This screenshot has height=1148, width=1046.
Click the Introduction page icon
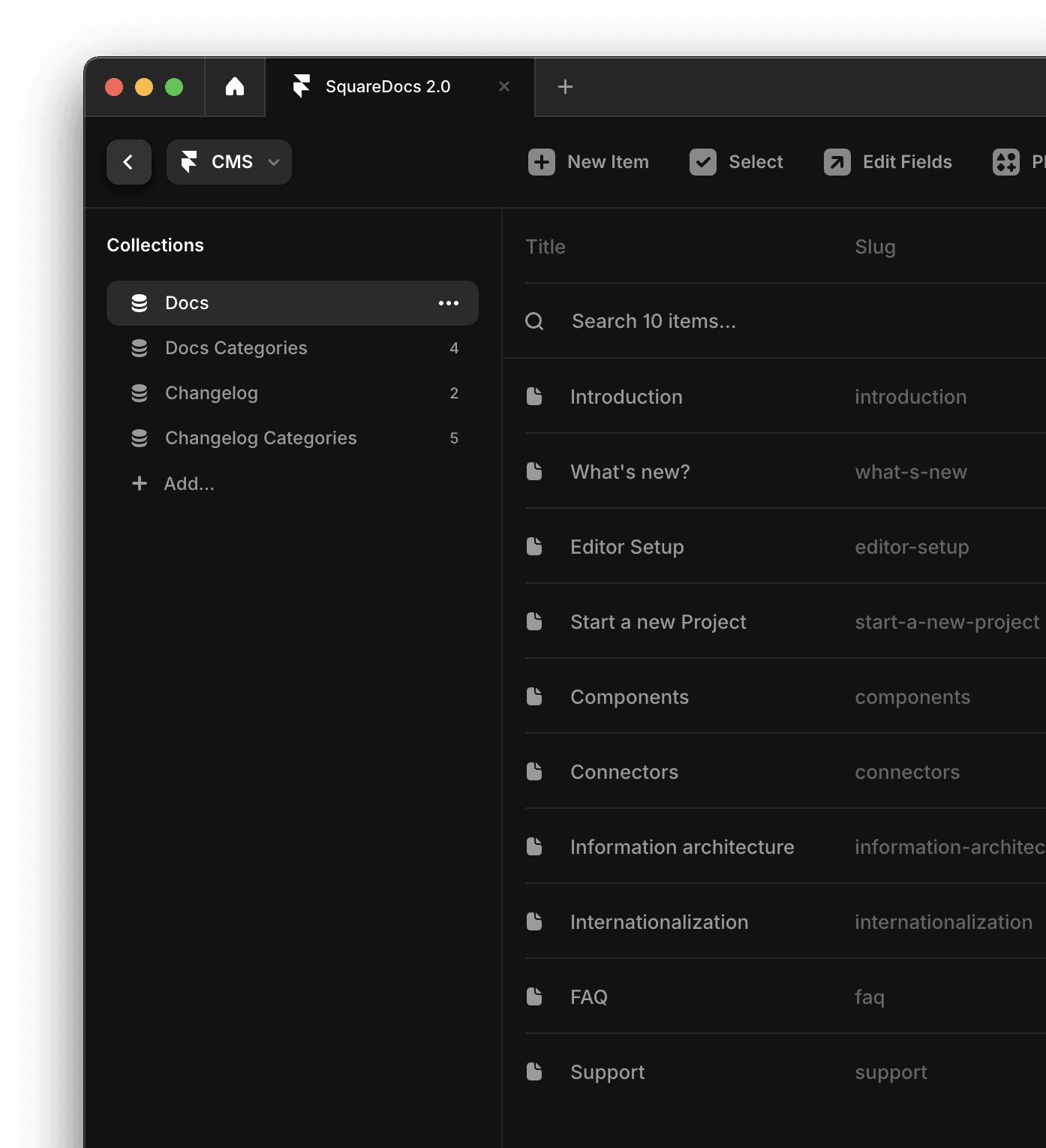pos(534,396)
